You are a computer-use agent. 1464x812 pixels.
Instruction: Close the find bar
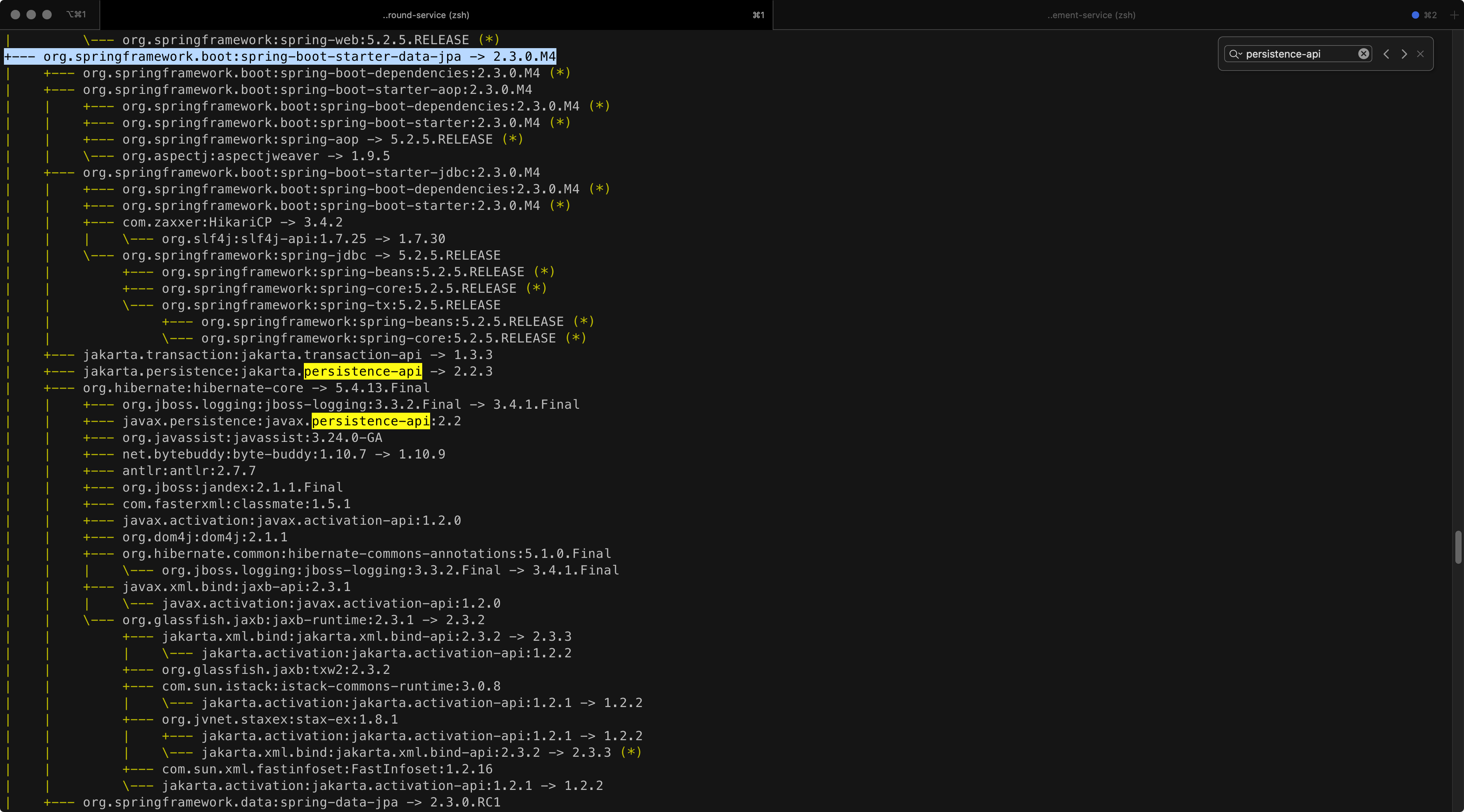pyautogui.click(x=1420, y=54)
